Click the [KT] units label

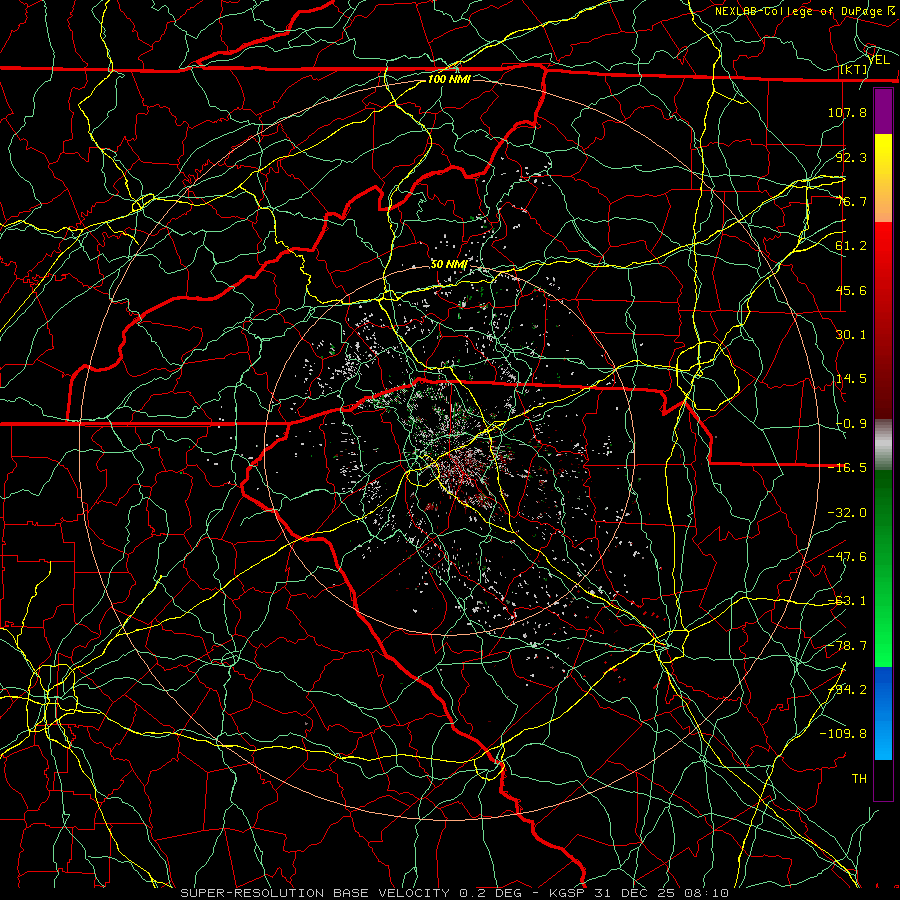click(x=854, y=70)
